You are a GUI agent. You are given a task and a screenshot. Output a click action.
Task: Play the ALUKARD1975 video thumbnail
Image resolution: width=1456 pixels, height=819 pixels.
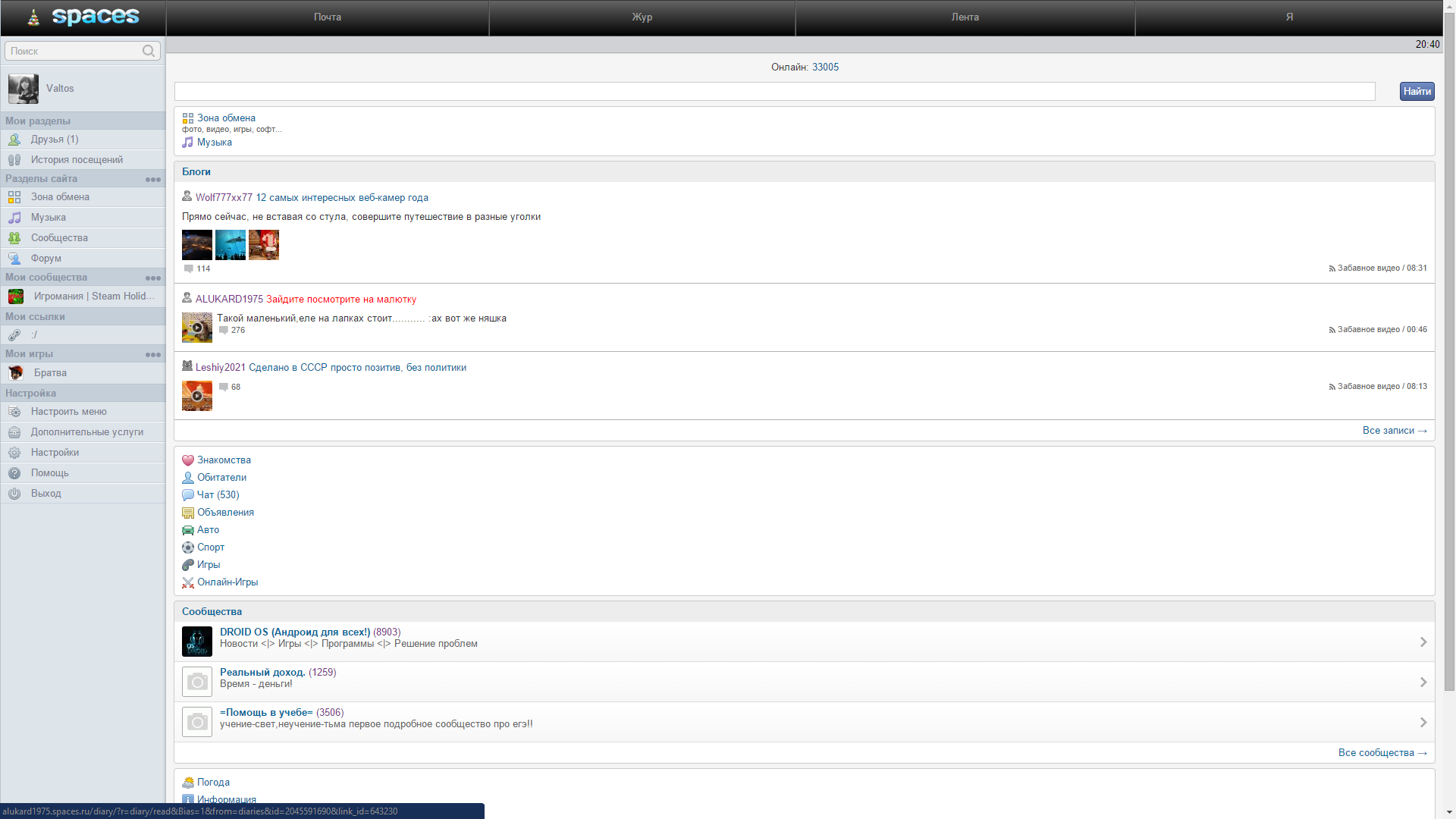[x=196, y=327]
